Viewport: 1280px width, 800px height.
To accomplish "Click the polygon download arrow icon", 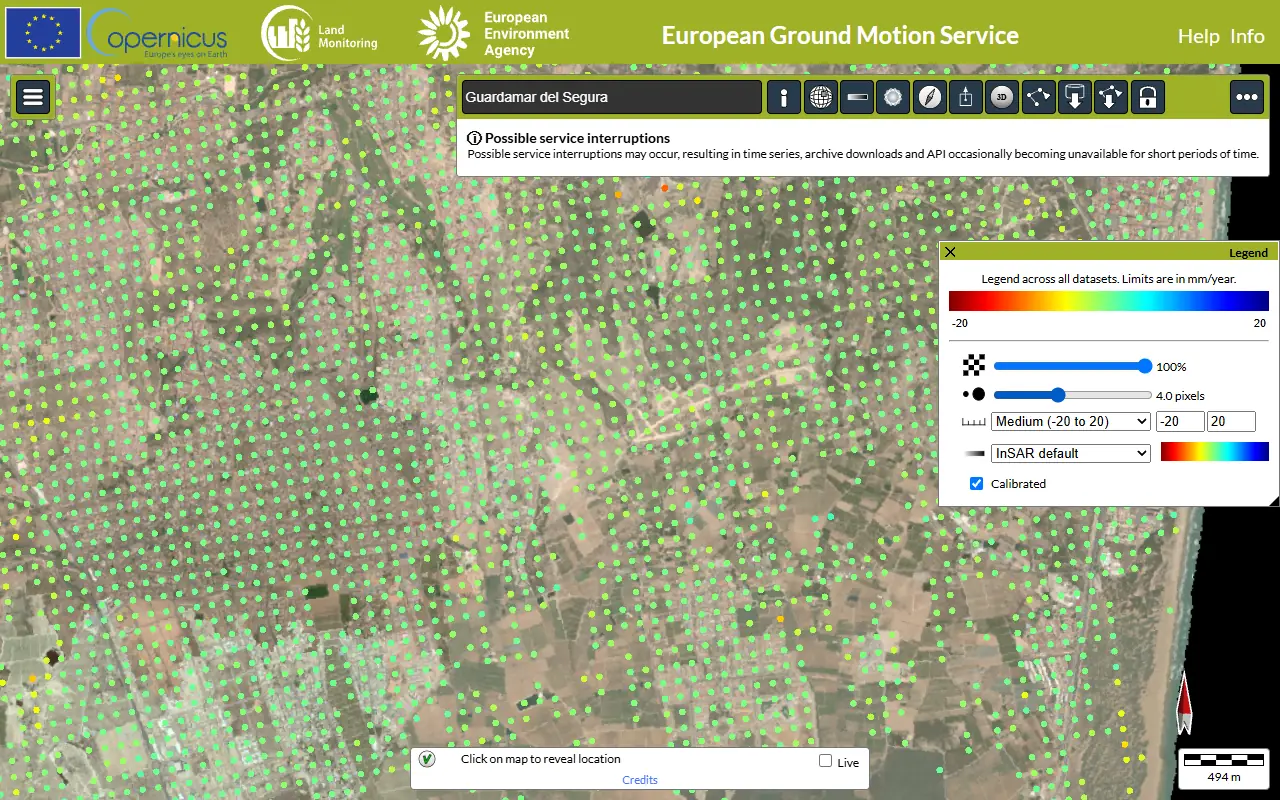I will point(1111,97).
